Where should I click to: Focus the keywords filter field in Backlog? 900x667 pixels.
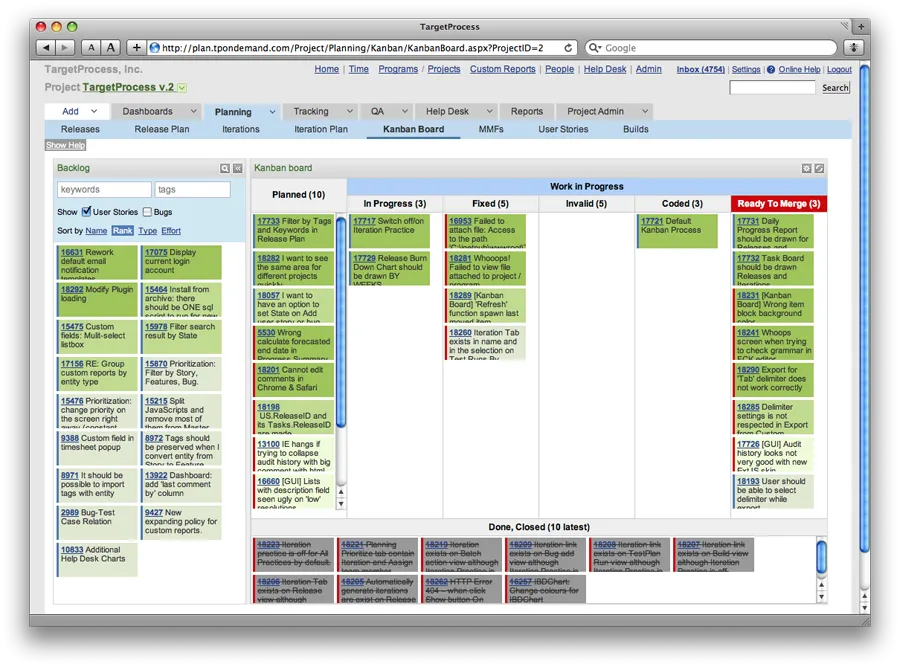coord(104,189)
